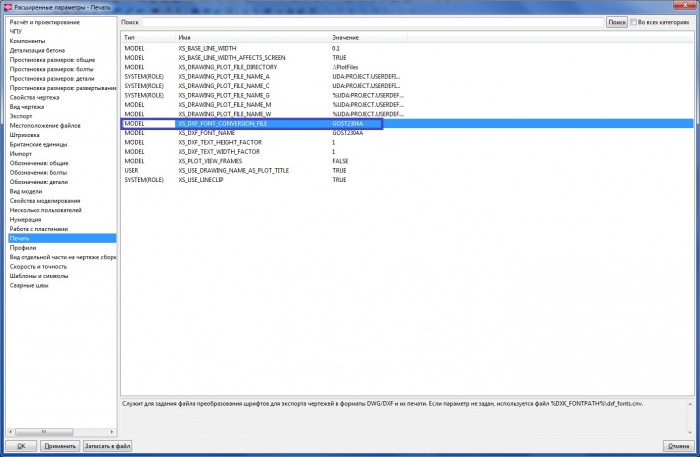Select category 'Шаблоны и символы'
The image size is (700, 457).
pos(39,276)
